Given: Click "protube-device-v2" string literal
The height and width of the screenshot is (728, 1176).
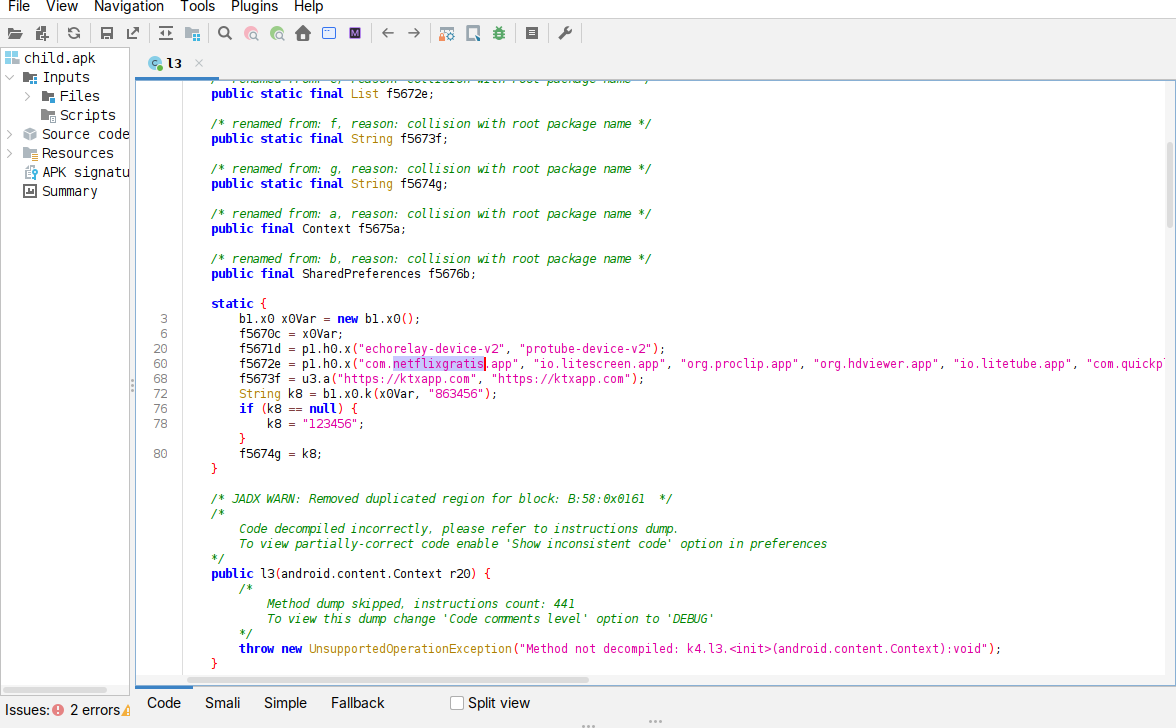Looking at the screenshot, I should click(x=586, y=349).
